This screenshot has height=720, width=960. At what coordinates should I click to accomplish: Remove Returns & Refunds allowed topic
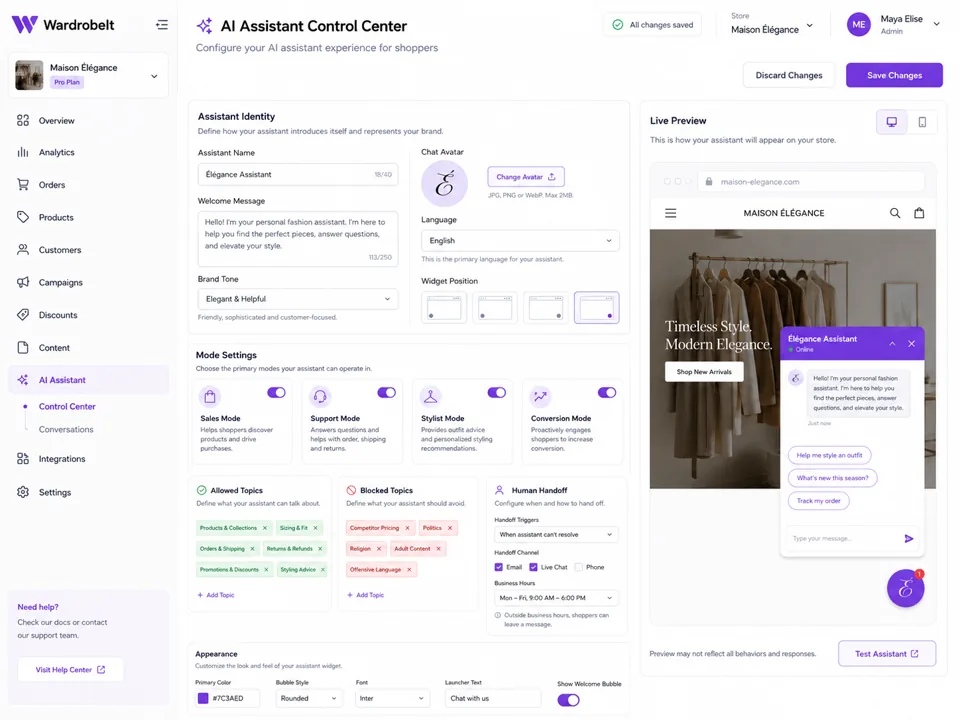[x=320, y=549]
